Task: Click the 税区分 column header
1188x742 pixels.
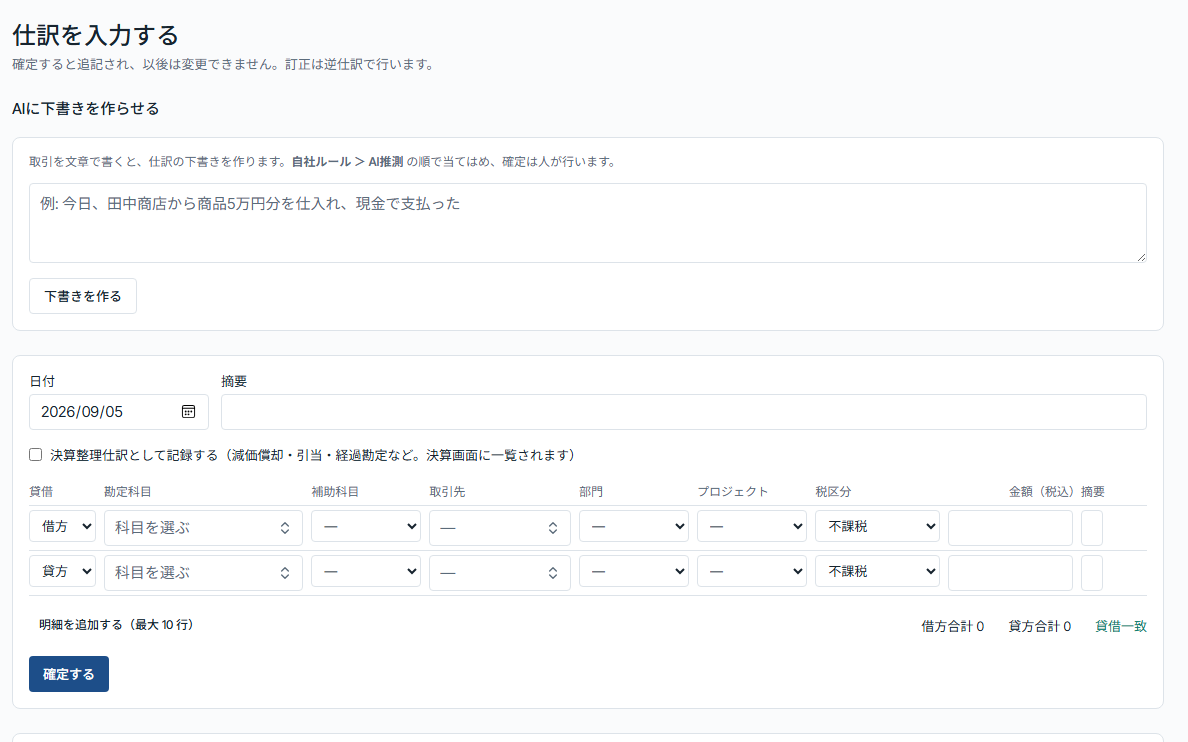Action: [x=833, y=491]
